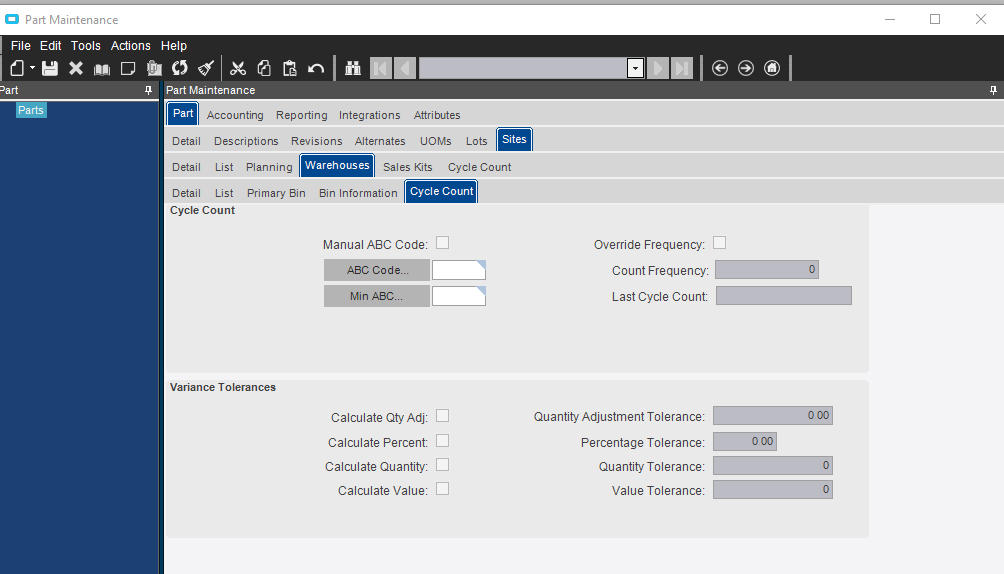Undo the last change

tap(316, 68)
